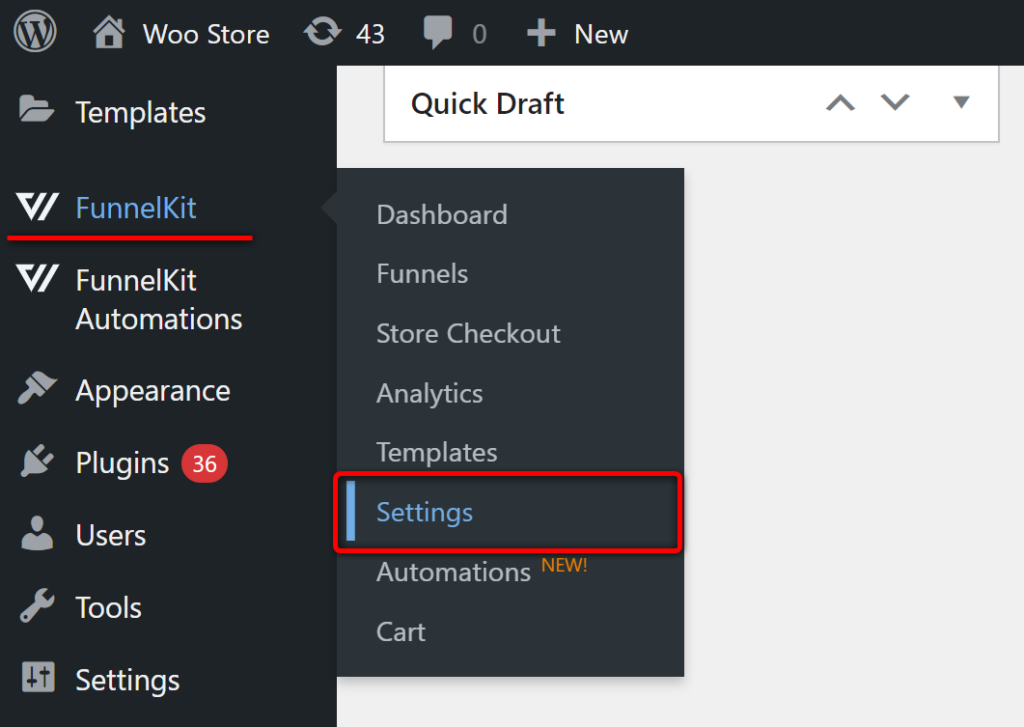The height and width of the screenshot is (727, 1024).
Task: Open Woo Store via the home icon
Action: click(108, 32)
